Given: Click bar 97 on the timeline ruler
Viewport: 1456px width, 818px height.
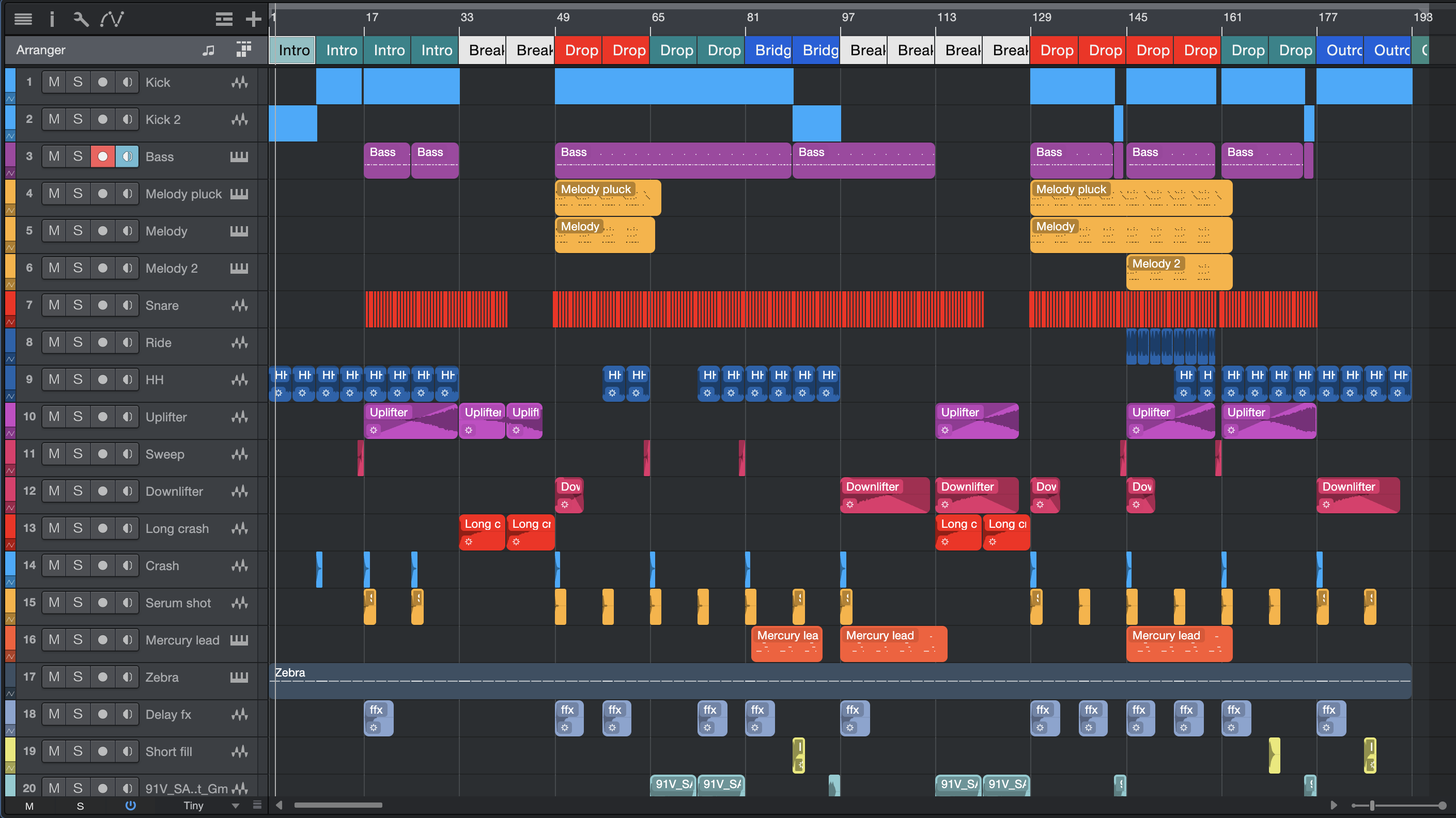Looking at the screenshot, I should pos(848,17).
